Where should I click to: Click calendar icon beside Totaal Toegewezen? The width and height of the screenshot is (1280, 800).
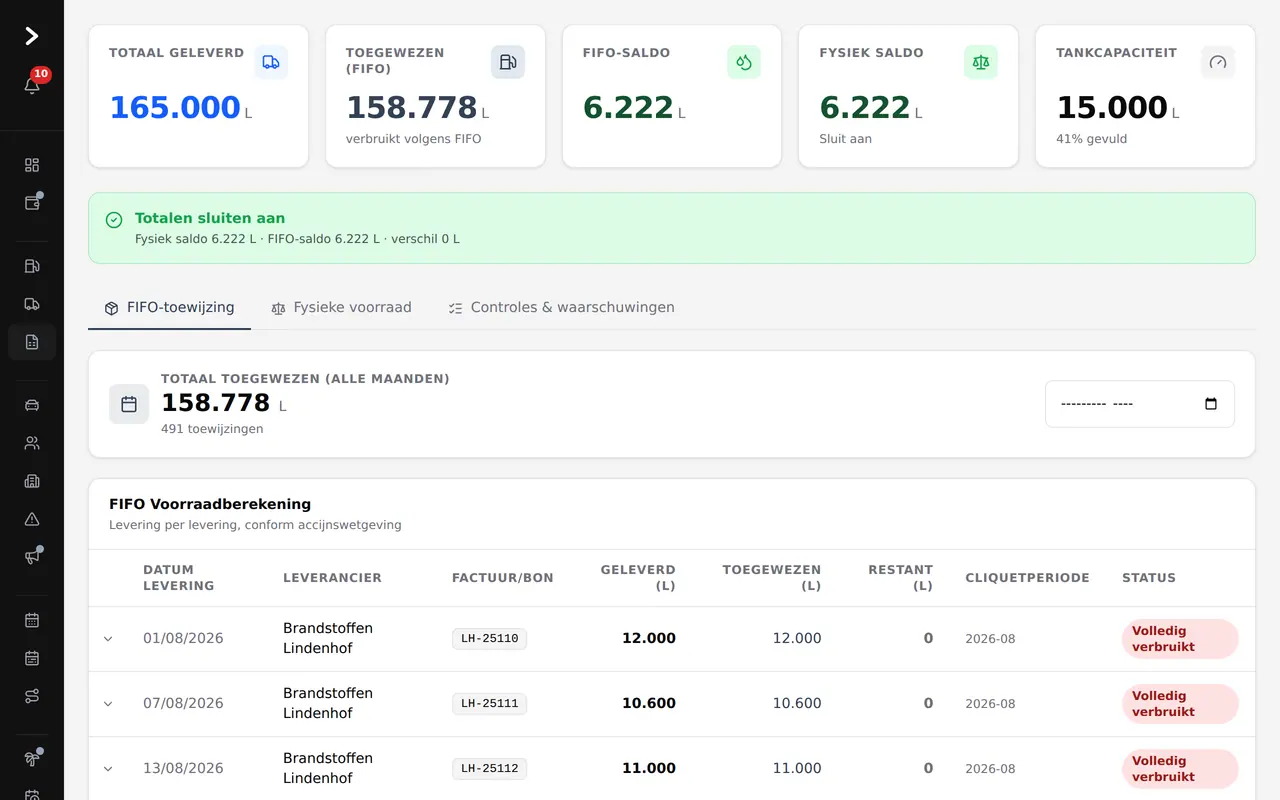pyautogui.click(x=129, y=404)
